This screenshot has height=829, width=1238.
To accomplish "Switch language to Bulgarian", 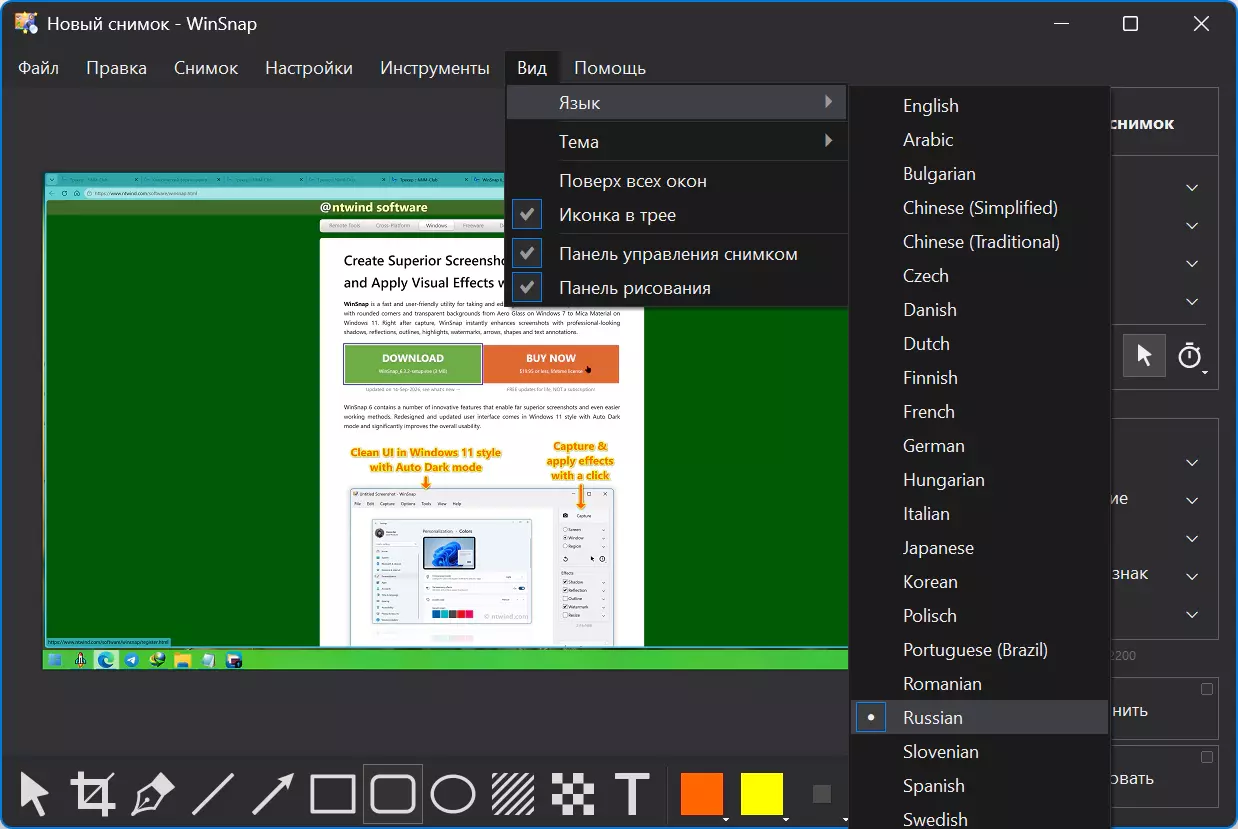I will point(980,174).
